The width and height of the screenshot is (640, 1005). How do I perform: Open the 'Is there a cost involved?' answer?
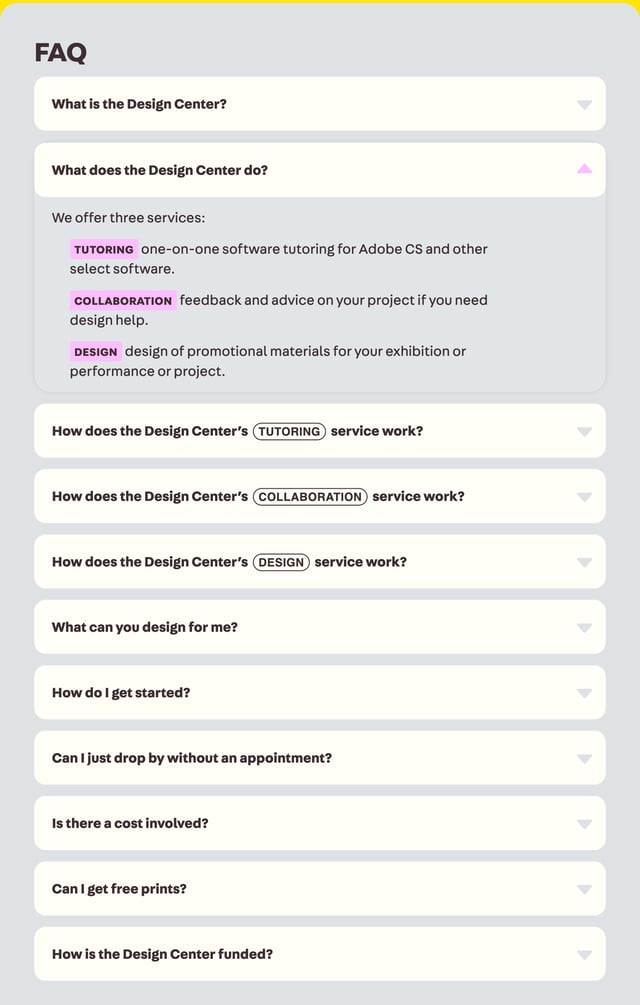point(320,823)
